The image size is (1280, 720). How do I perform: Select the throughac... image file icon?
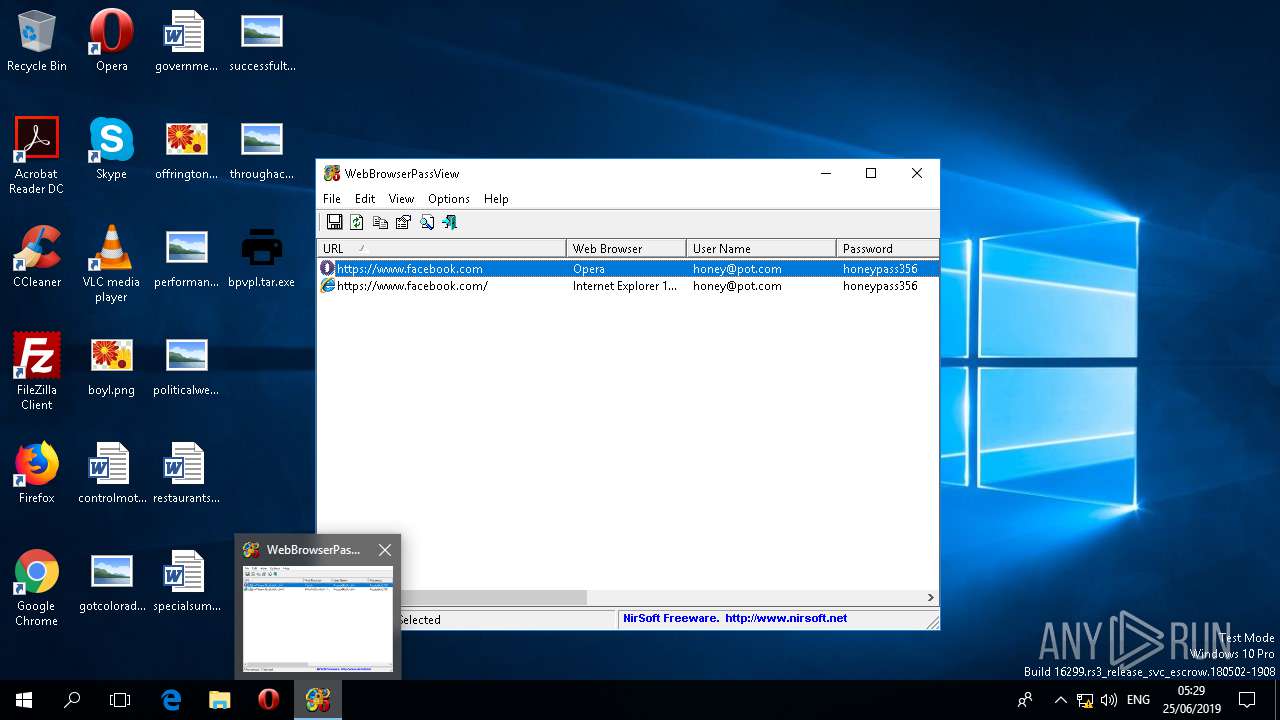[x=262, y=149]
